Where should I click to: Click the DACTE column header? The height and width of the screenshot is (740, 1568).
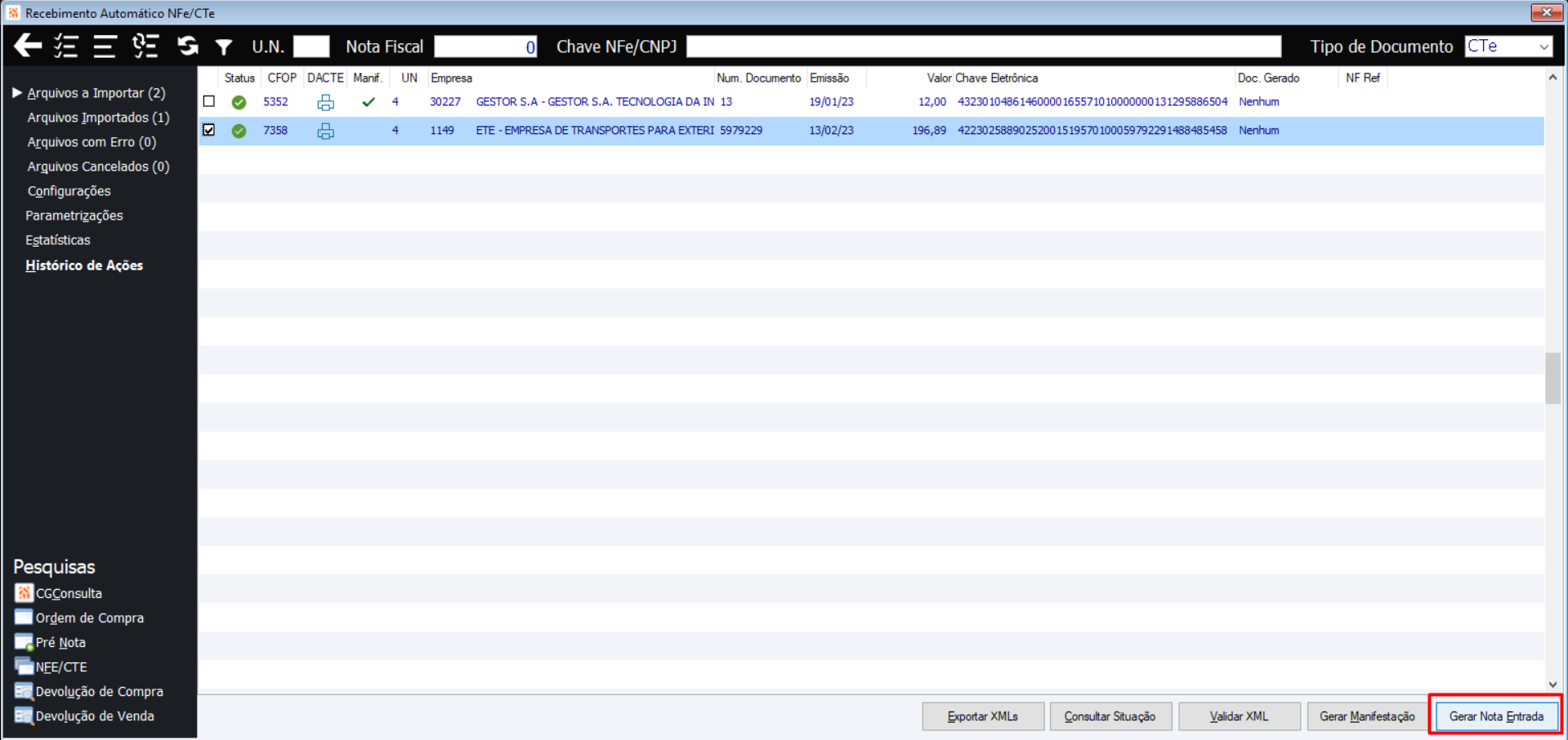pyautogui.click(x=325, y=78)
